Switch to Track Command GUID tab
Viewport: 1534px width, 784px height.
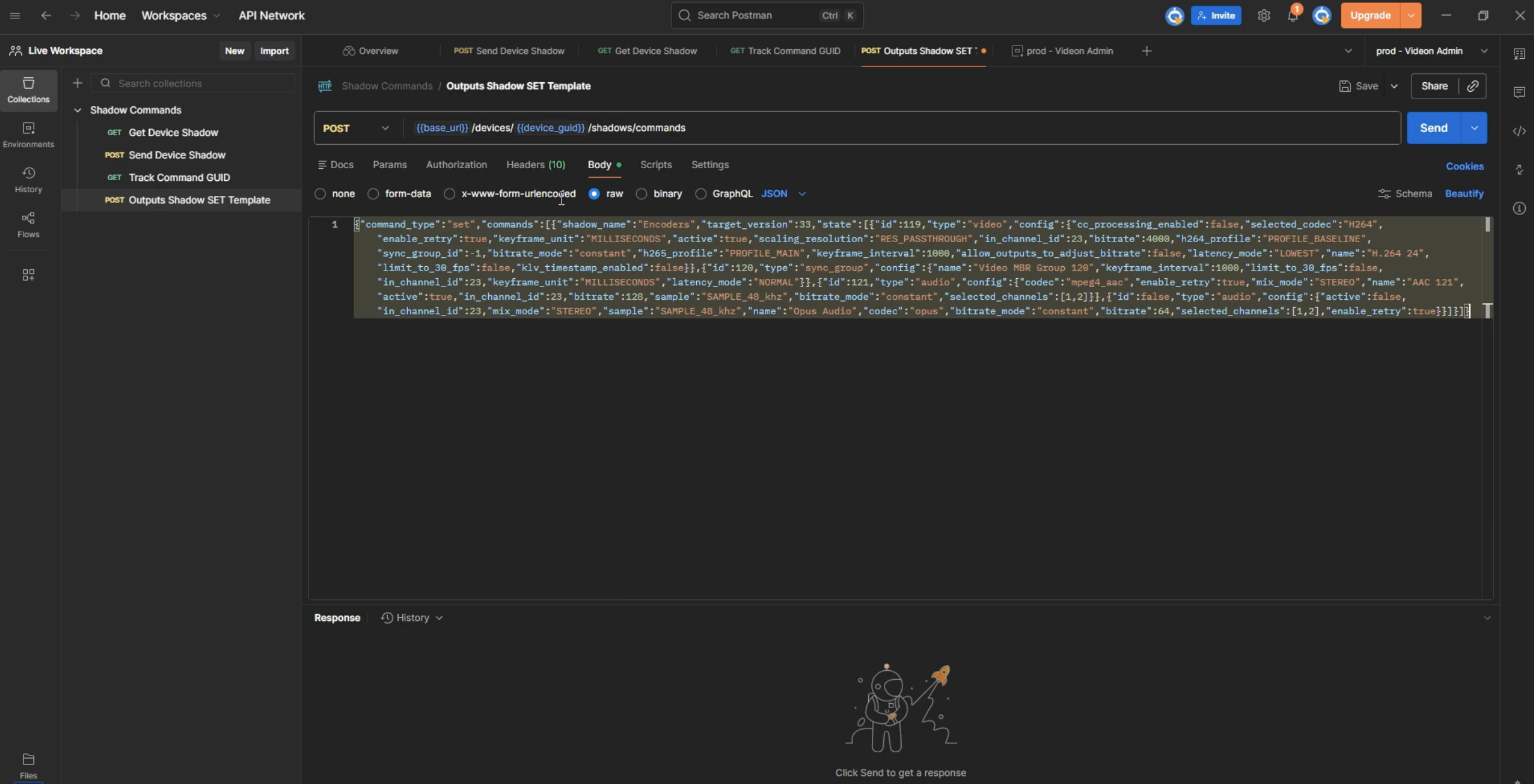pyautogui.click(x=785, y=51)
